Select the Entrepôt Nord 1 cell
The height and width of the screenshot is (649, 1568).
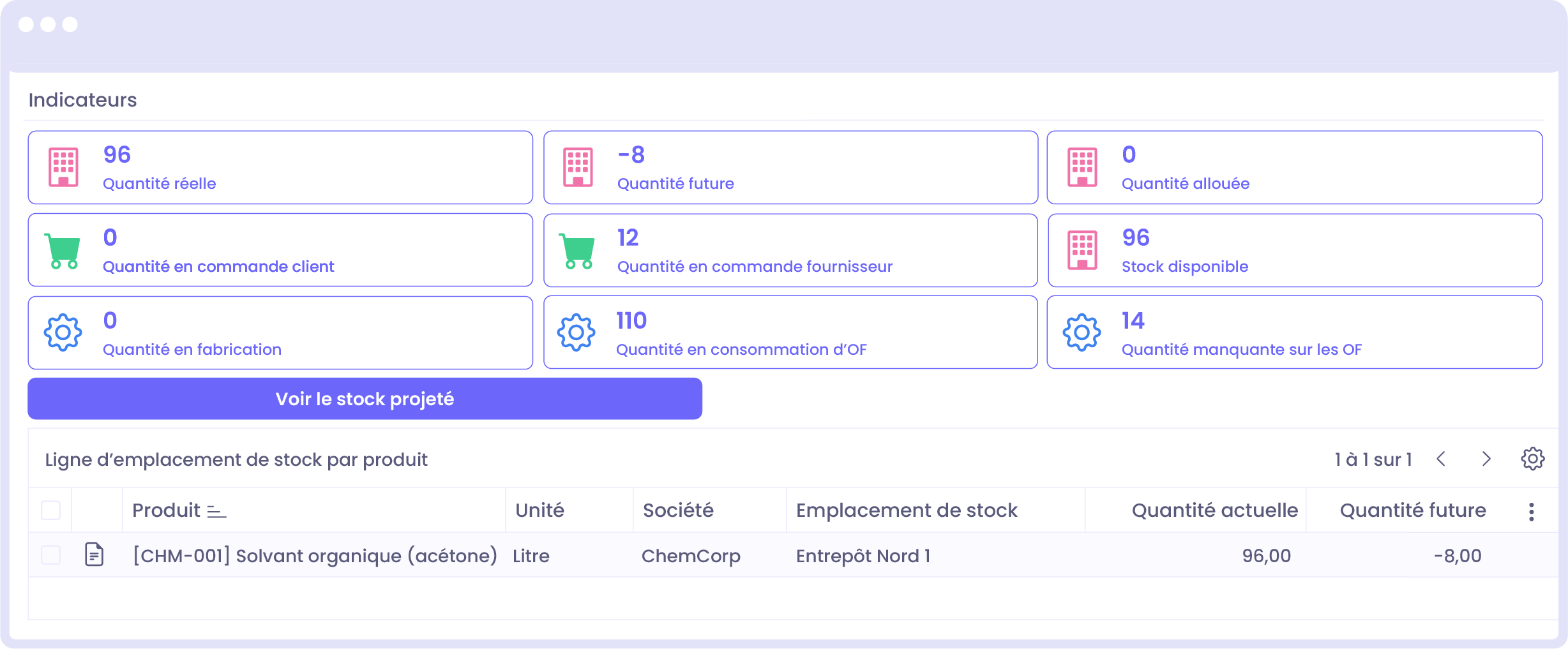point(863,556)
